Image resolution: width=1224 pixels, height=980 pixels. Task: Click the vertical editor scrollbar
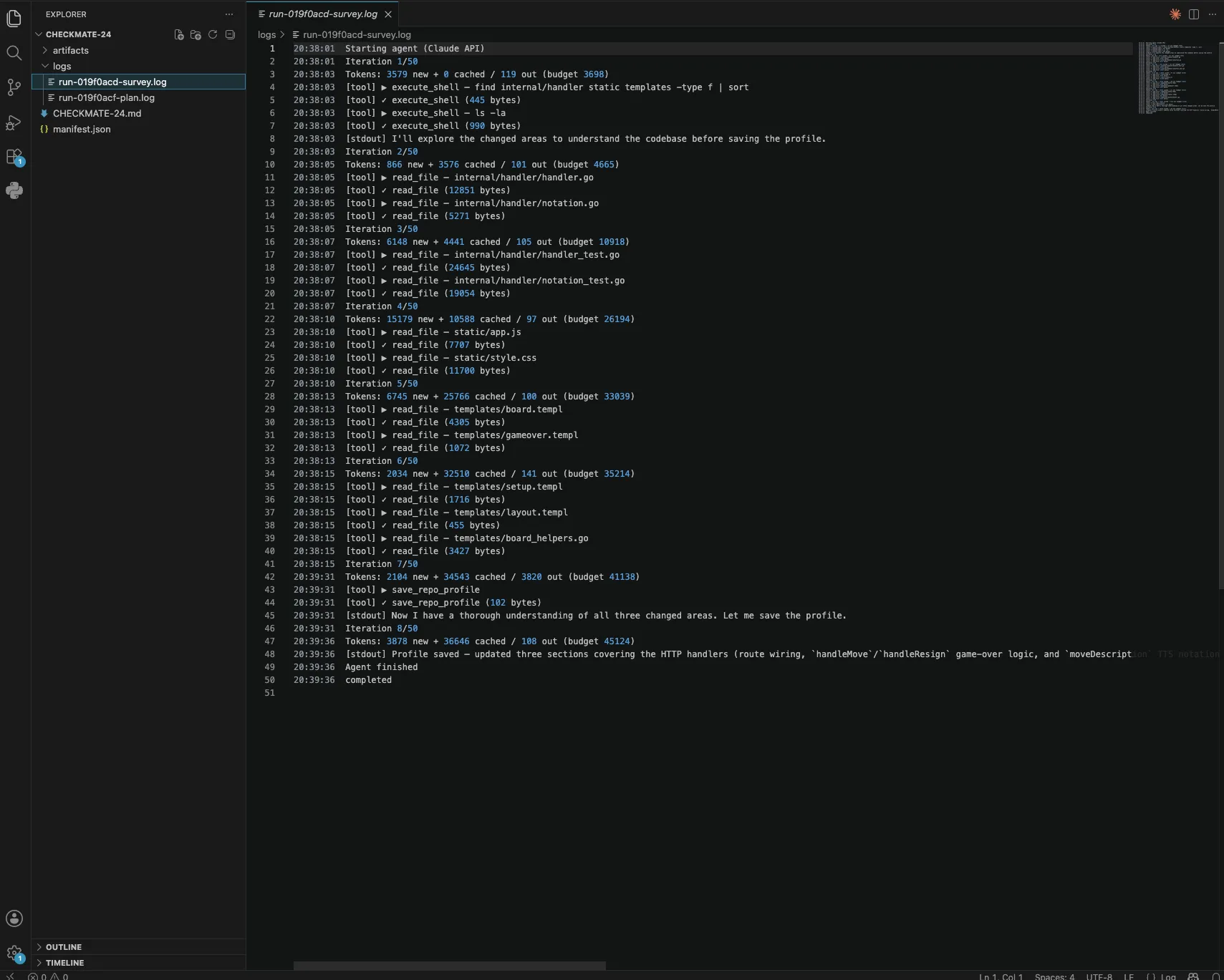1221,315
